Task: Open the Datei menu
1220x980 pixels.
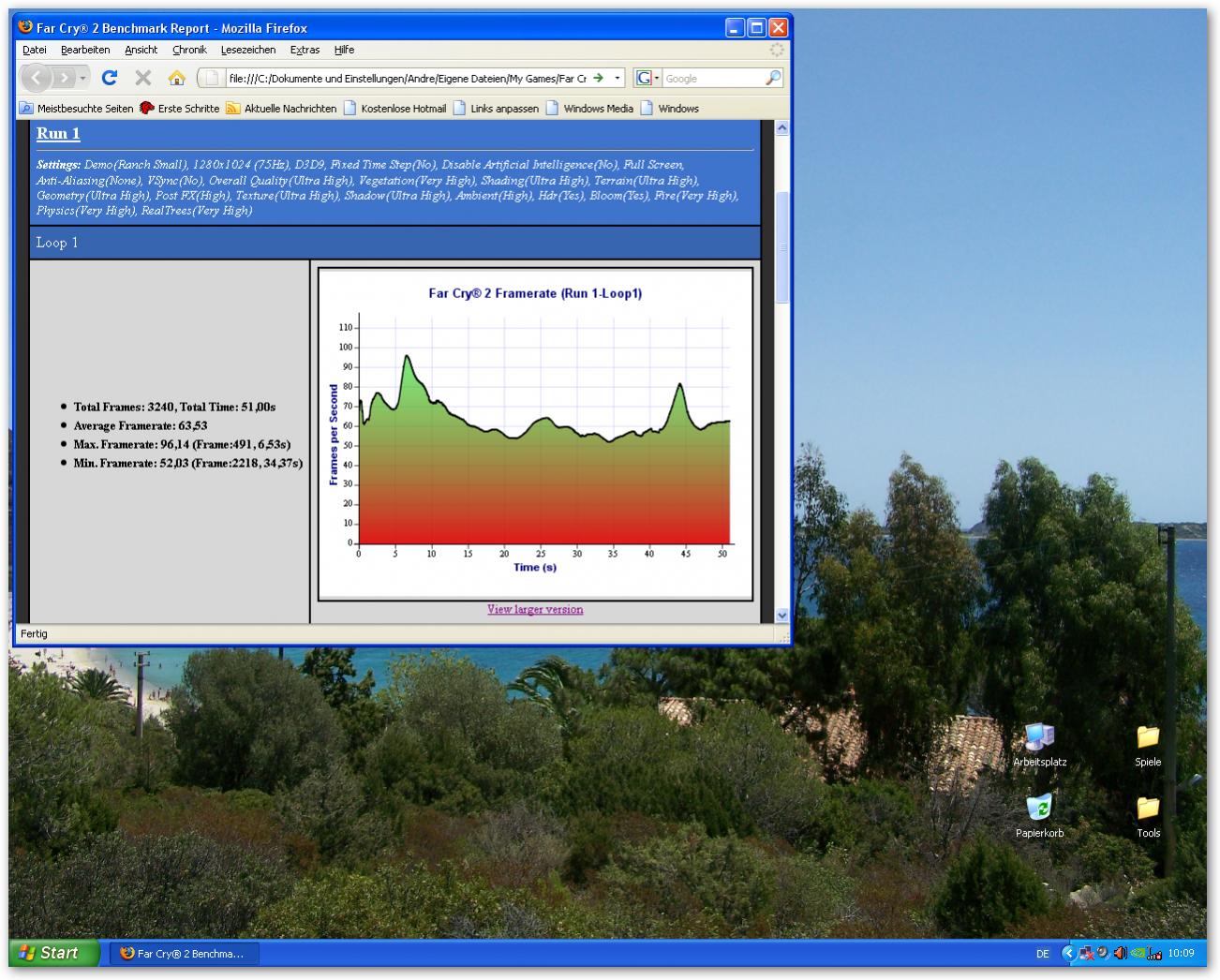Action: [x=35, y=50]
